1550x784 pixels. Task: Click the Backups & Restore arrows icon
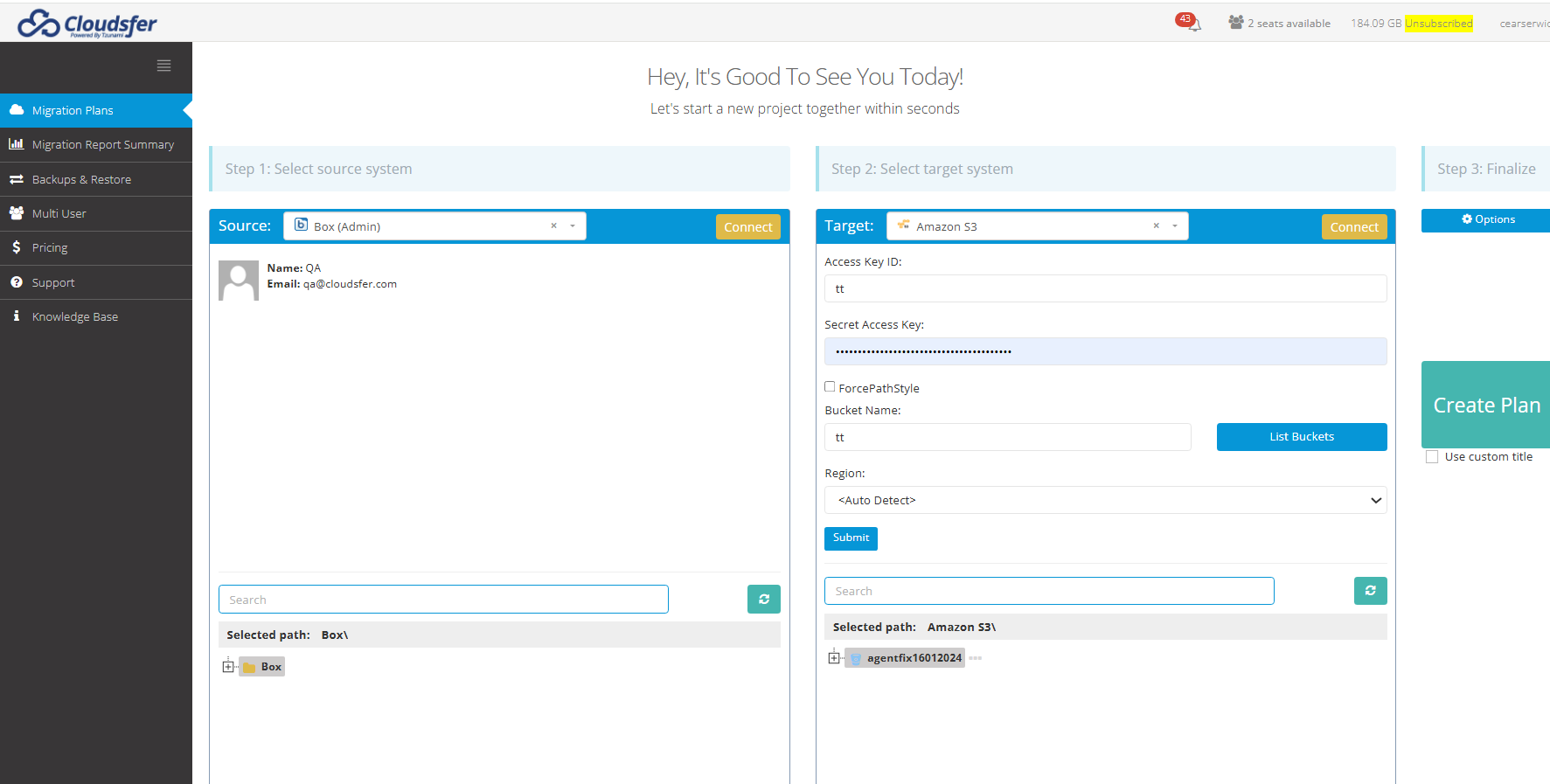pos(17,179)
